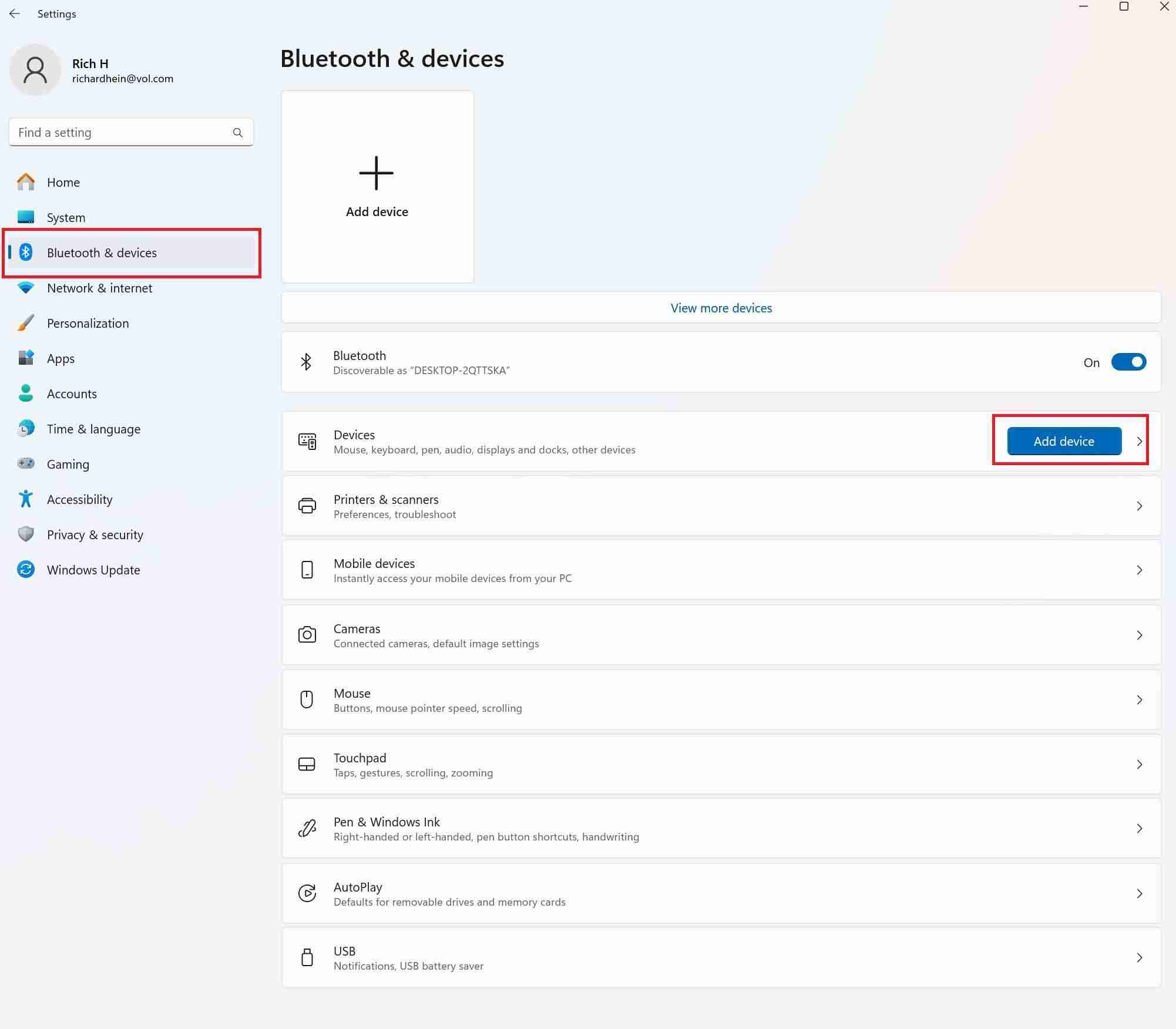Click "Taps, gestures, scrolling, zooming" text

(x=413, y=773)
